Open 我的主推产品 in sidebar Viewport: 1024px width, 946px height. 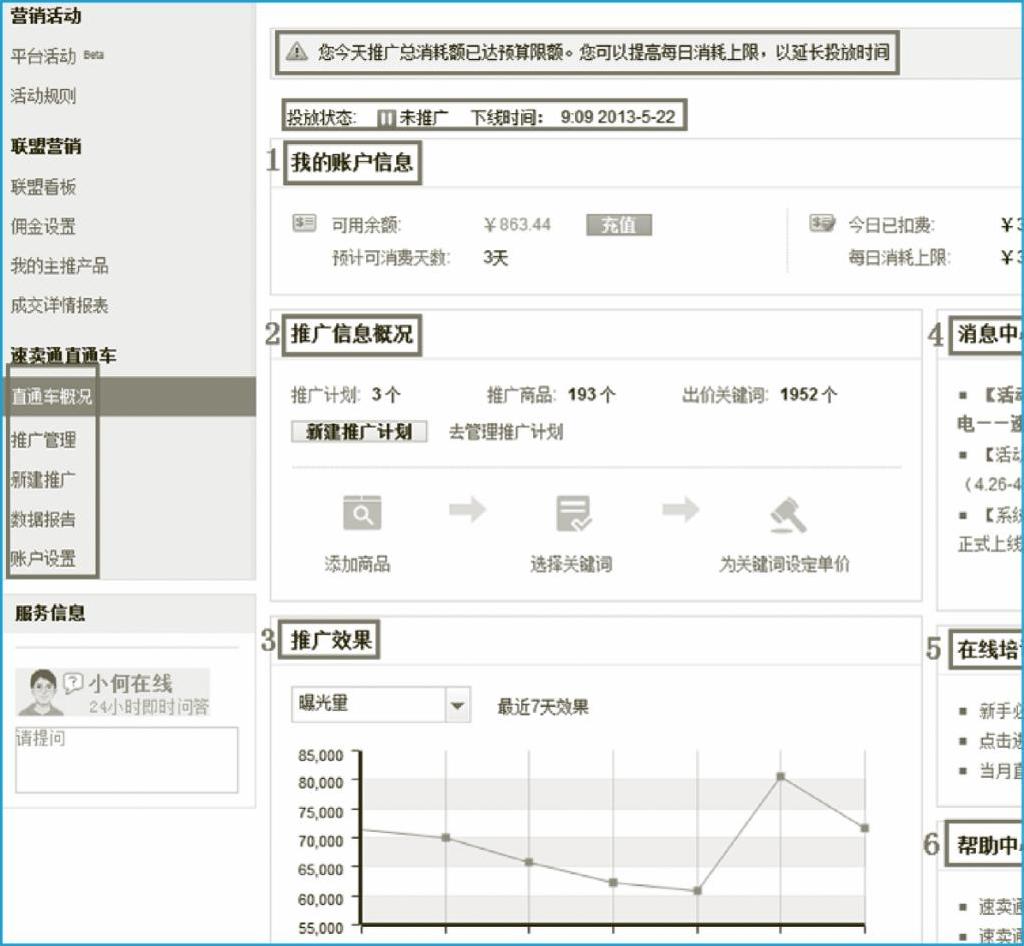point(59,266)
